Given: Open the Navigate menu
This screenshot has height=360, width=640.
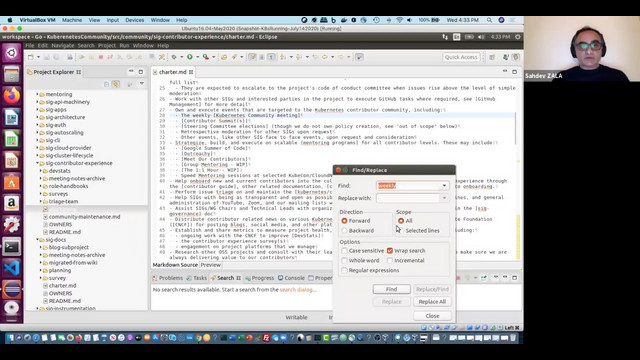Looking at the screenshot, I should 63,45.
